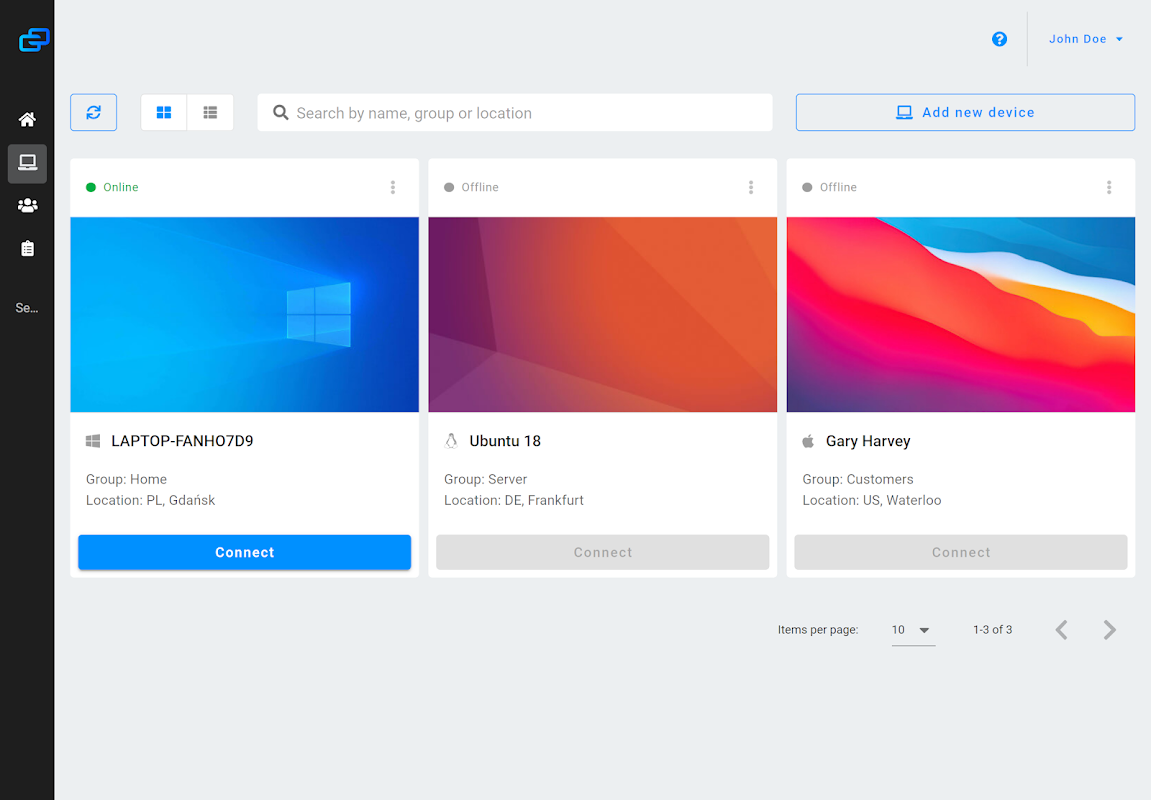Click 'Location: DE, Frankfurt' text
This screenshot has height=800, width=1151.
coord(514,501)
